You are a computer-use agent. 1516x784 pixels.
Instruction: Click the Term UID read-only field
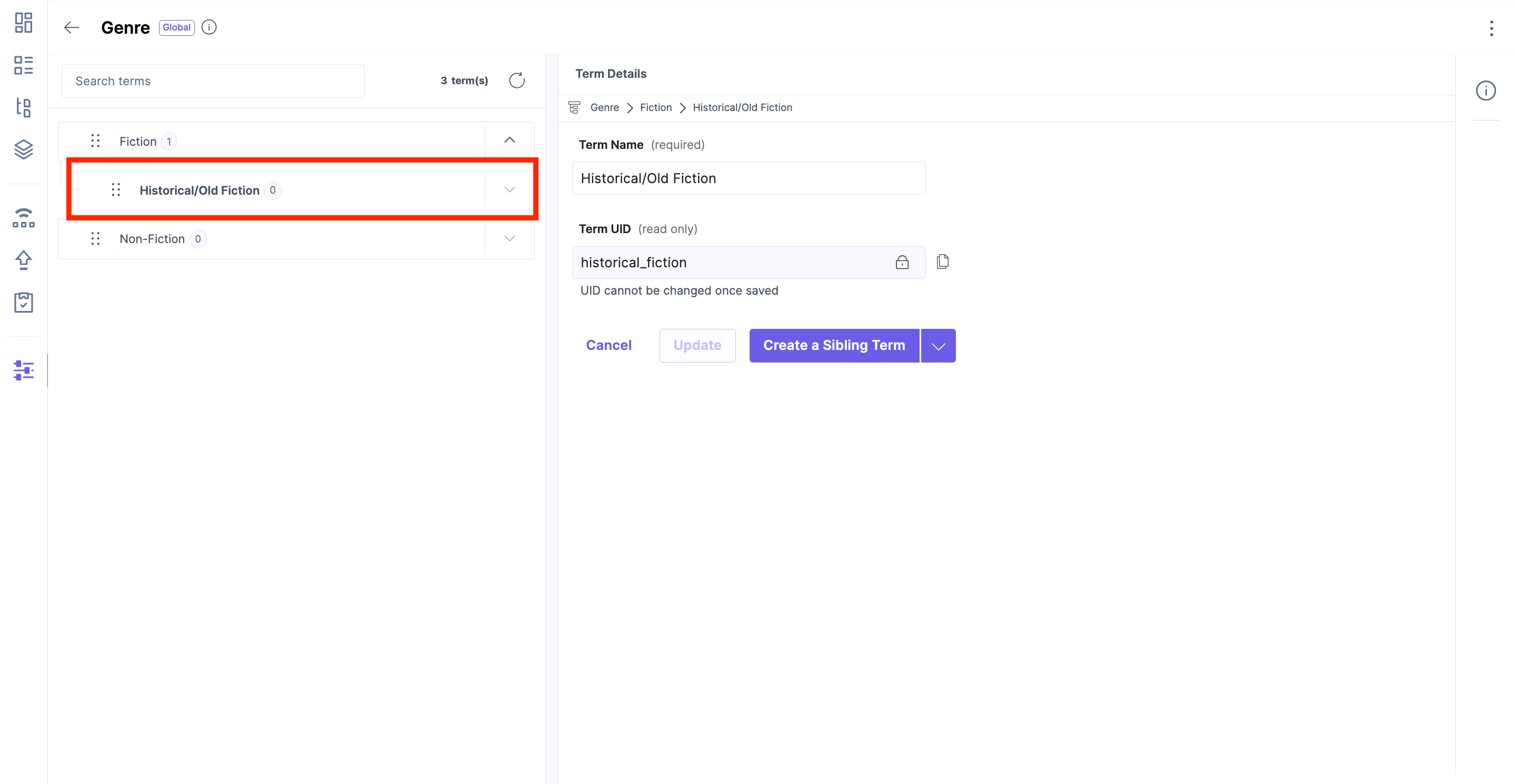pos(749,263)
